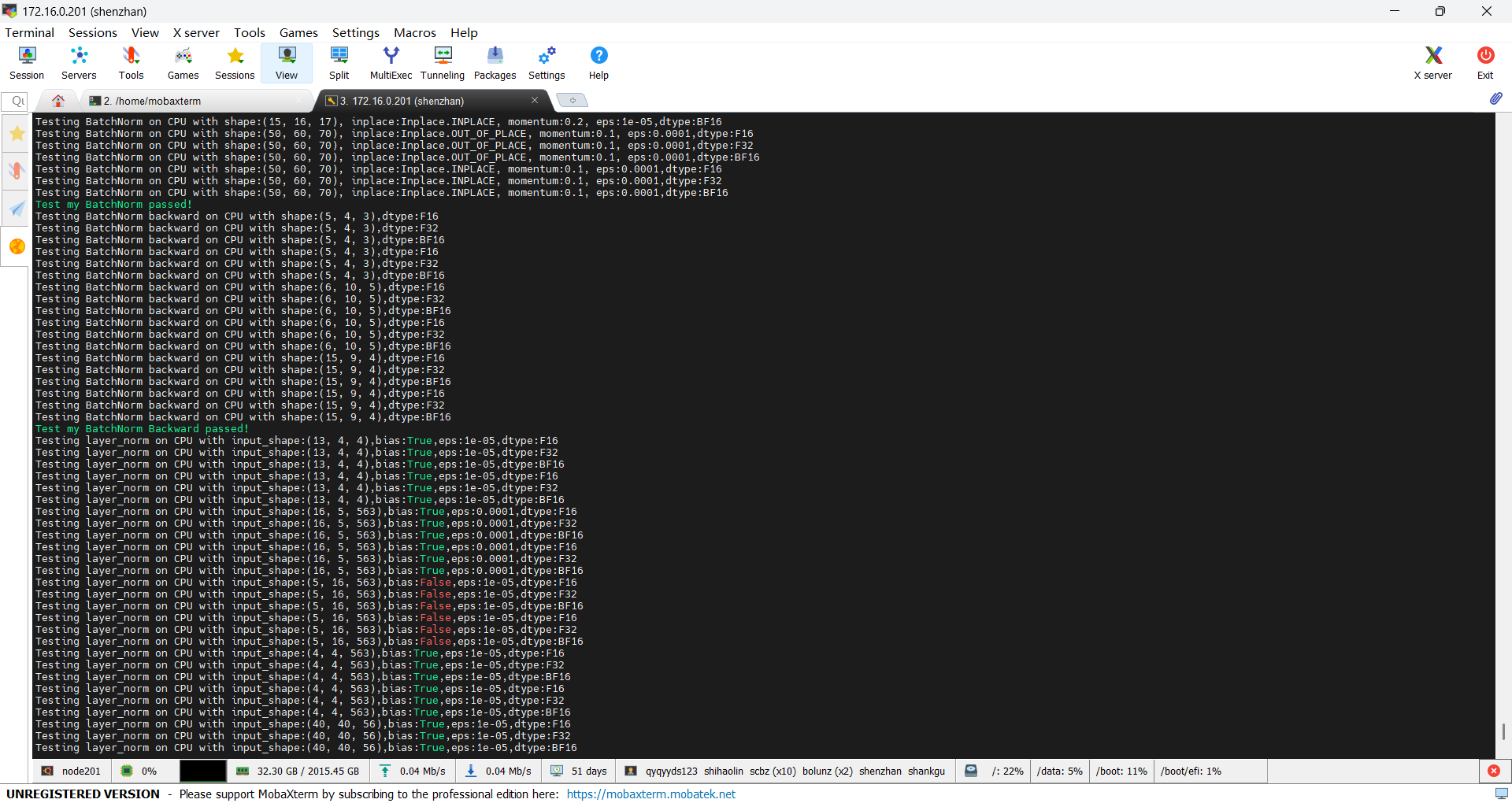
Task: Click 'Test my BatchNorm Backward passed!' line
Action: pos(142,429)
